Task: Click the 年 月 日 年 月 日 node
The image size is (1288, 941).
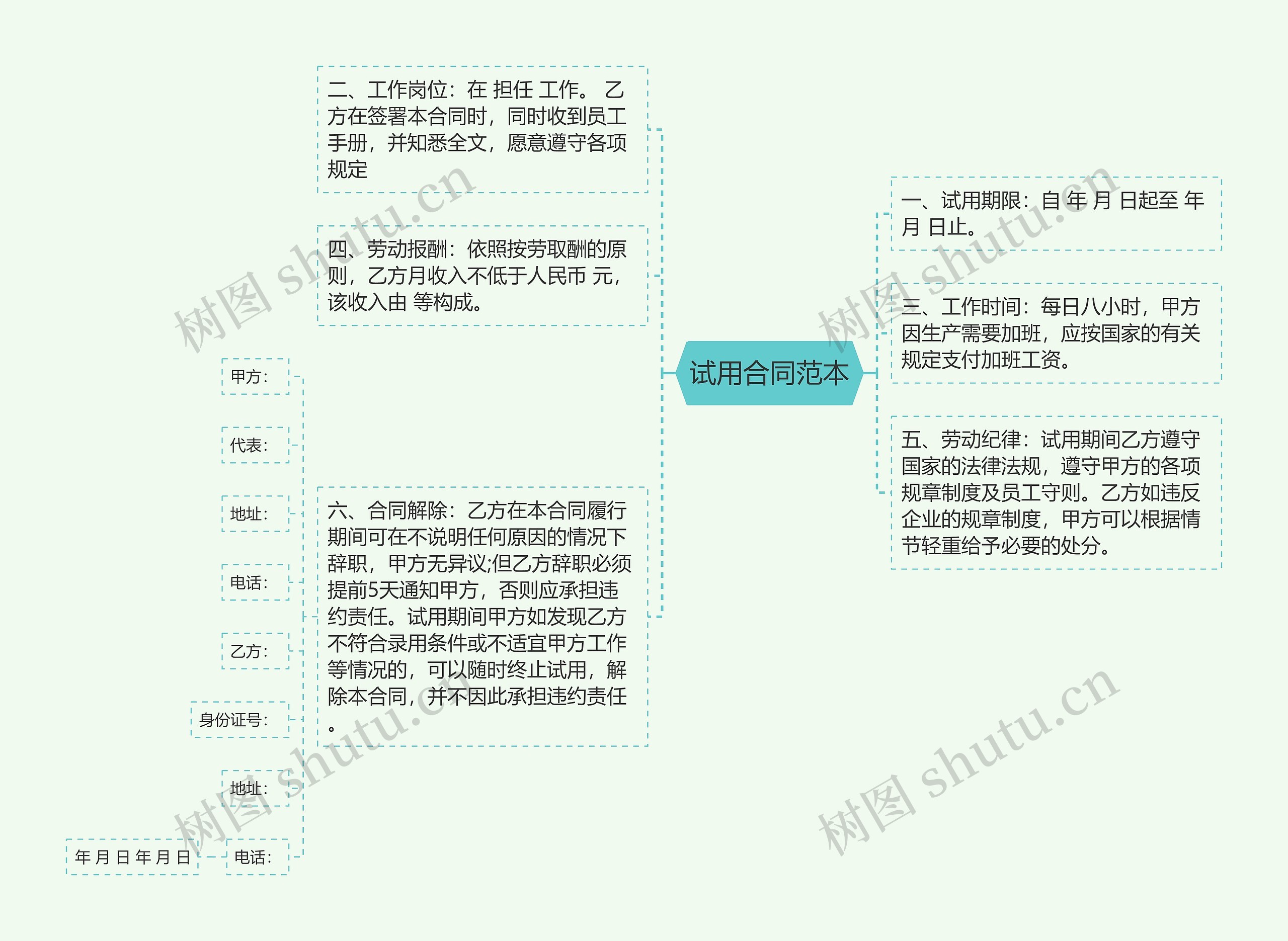Action: (x=132, y=857)
